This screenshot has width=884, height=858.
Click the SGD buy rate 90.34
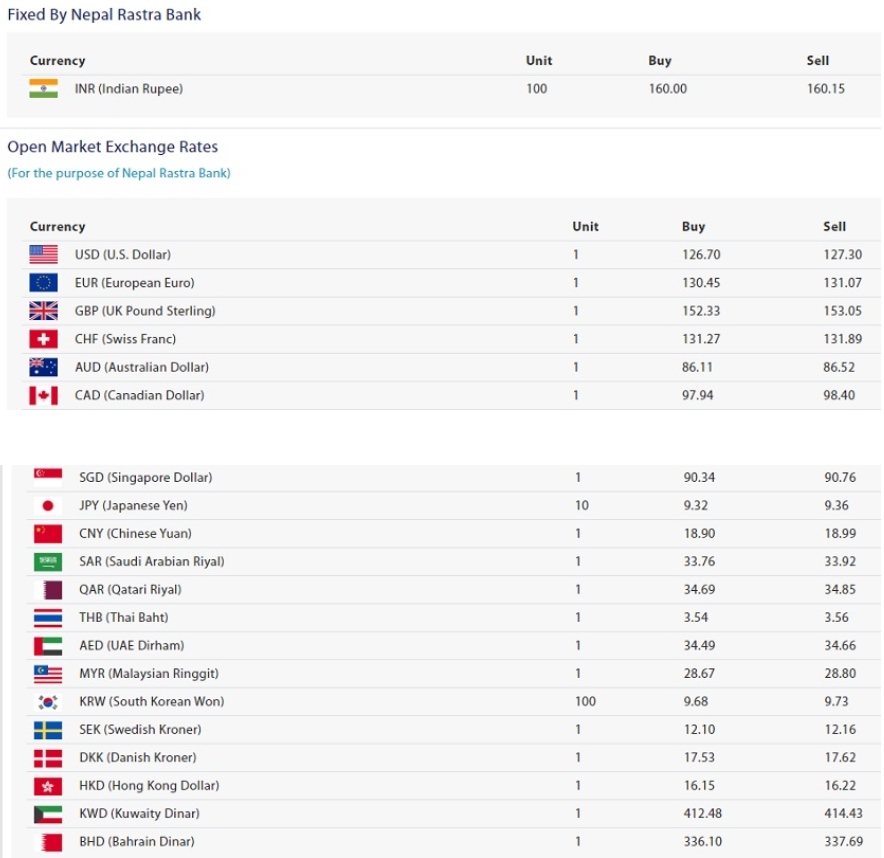tap(700, 477)
